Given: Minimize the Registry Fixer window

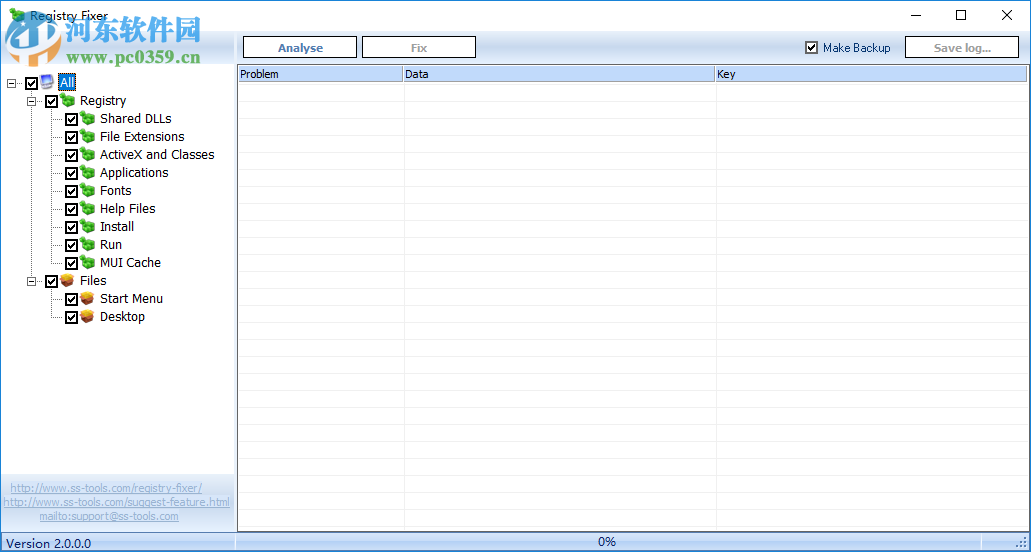Looking at the screenshot, I should 915,15.
